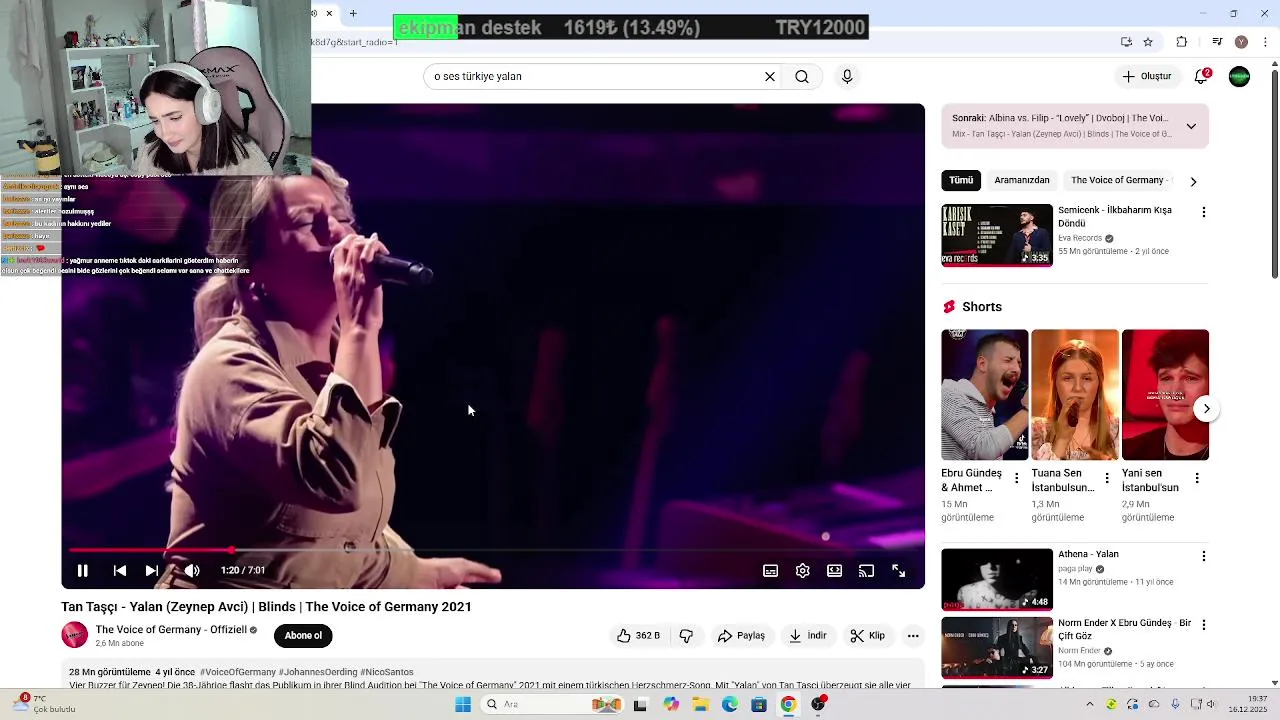Open options for Ebru Gündeş short
This screenshot has width=1280, height=720.
1017,478
